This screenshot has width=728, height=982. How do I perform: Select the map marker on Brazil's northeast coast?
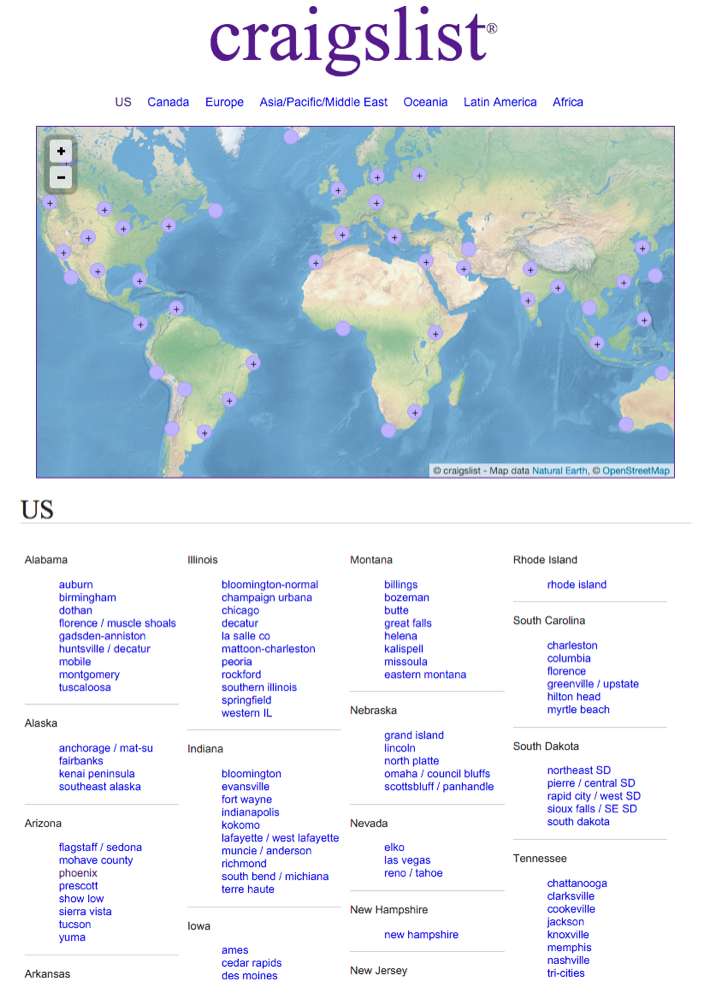click(x=252, y=363)
